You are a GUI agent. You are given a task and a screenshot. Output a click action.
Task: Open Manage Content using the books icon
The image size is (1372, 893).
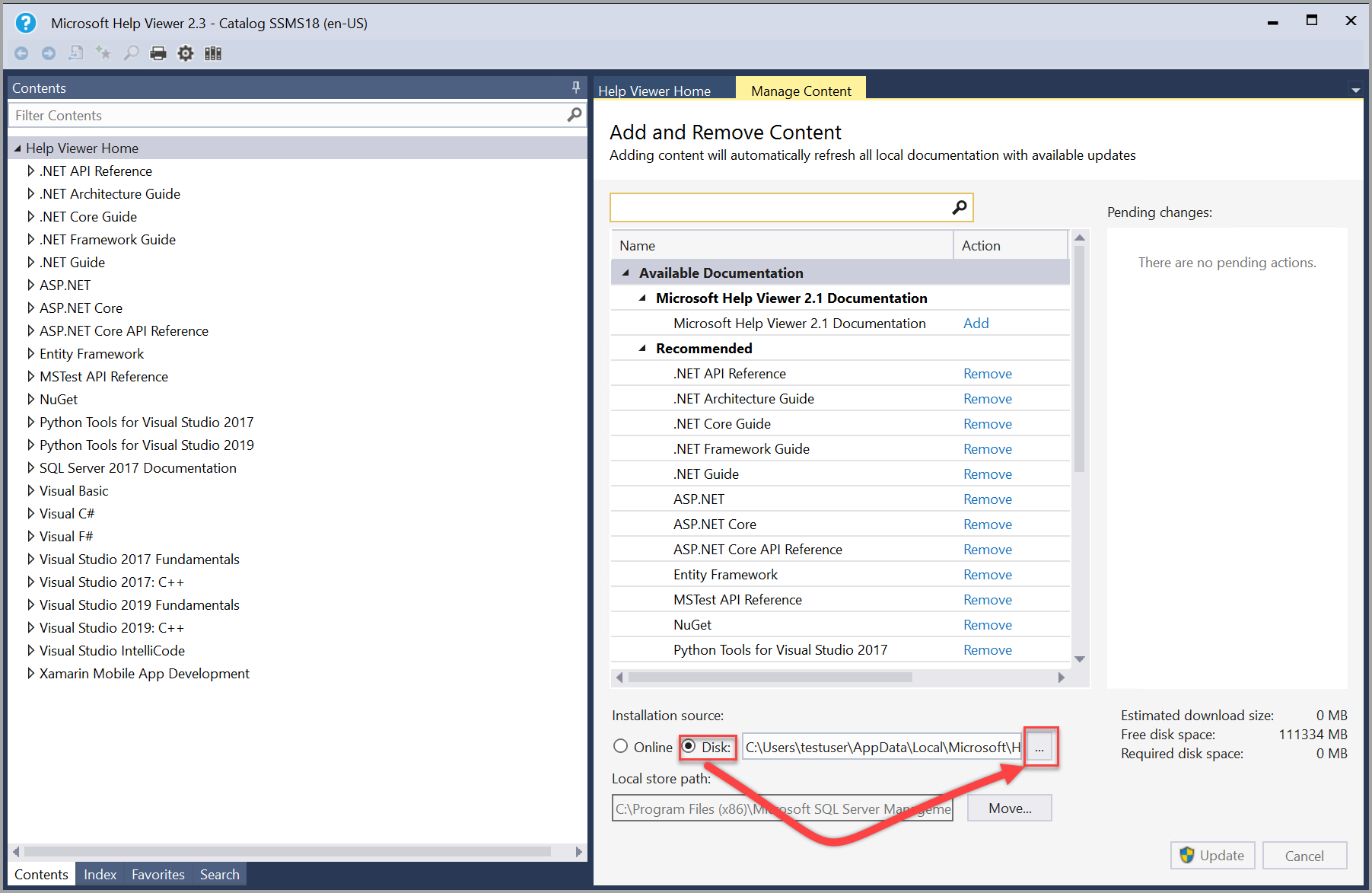(x=213, y=53)
